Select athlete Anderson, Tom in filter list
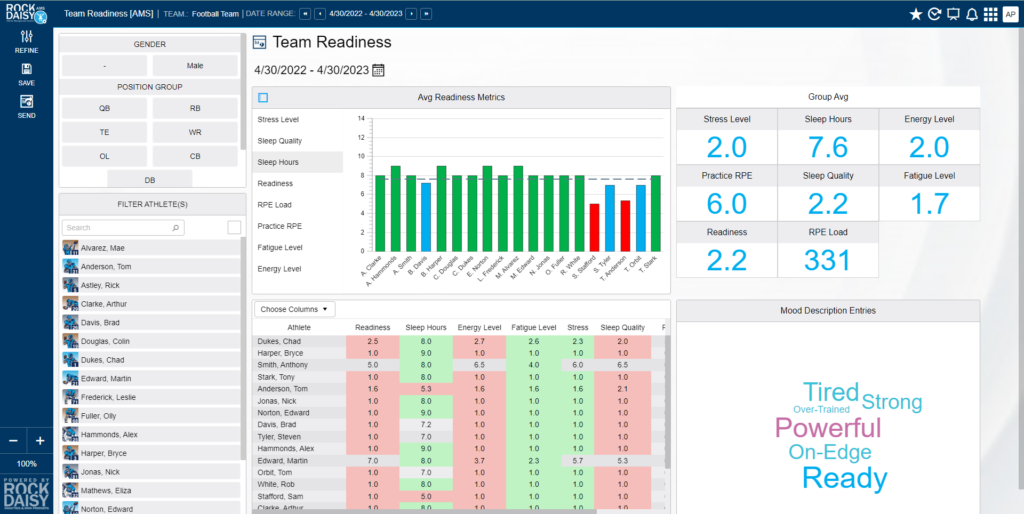Viewport: 1024px width, 514px height. tap(151, 266)
